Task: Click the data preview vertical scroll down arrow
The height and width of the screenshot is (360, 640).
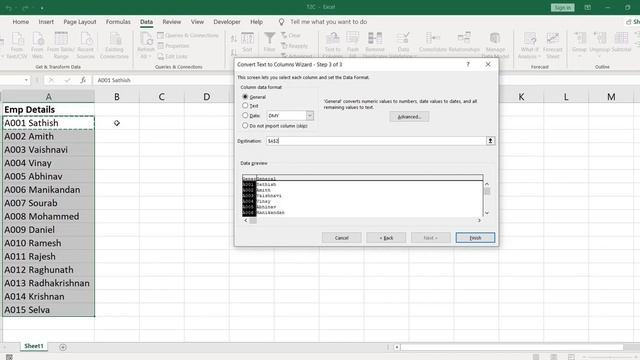Action: 487,213
